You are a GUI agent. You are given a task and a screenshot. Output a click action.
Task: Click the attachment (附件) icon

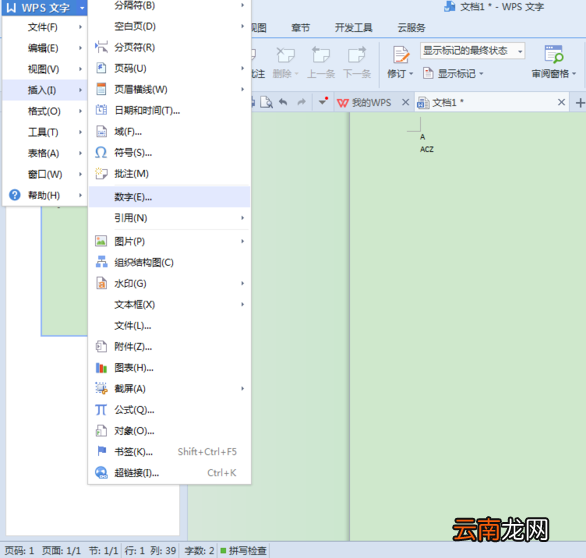click(101, 346)
